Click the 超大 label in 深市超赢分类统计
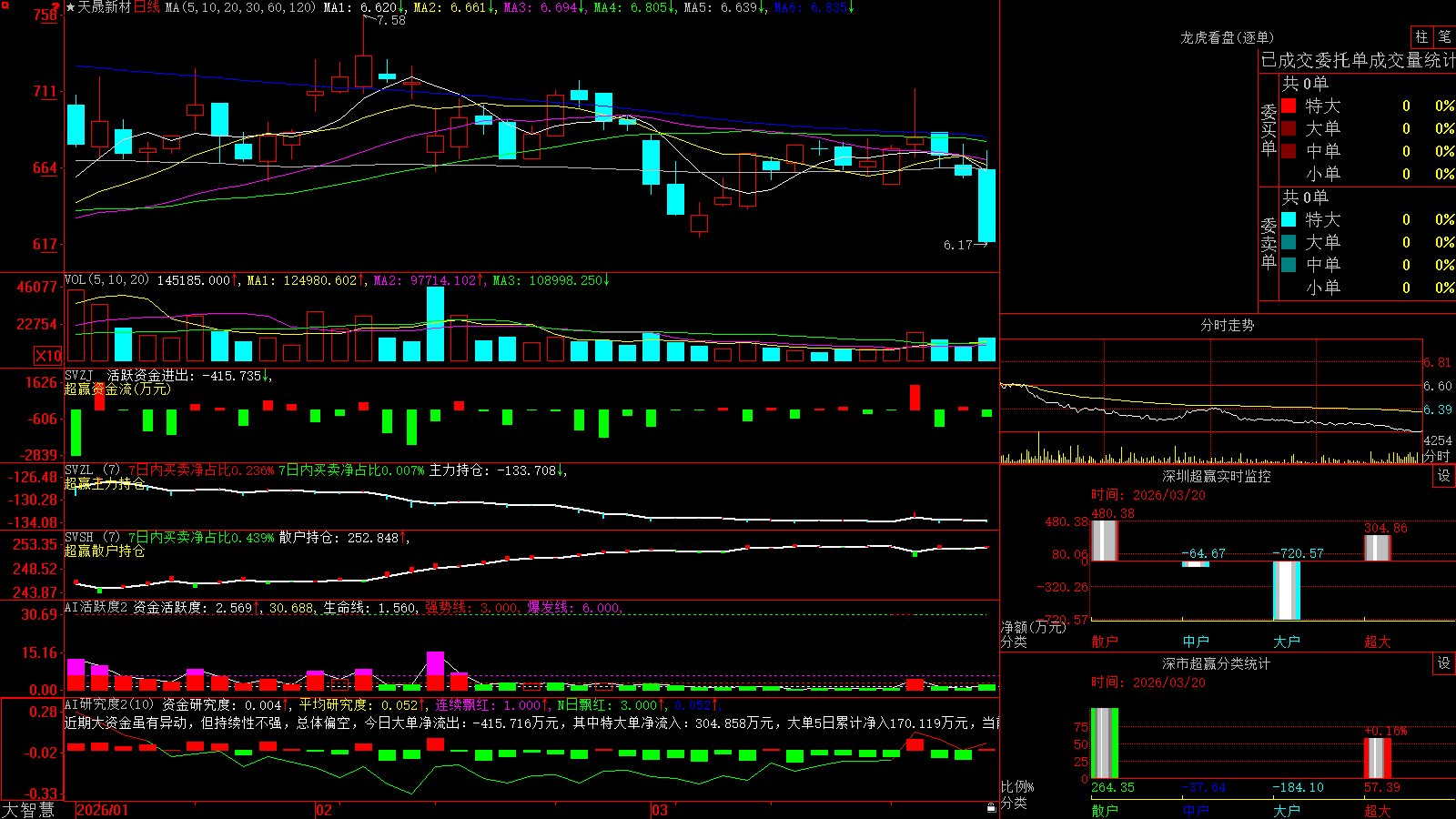The width and height of the screenshot is (1456, 819). click(1378, 811)
